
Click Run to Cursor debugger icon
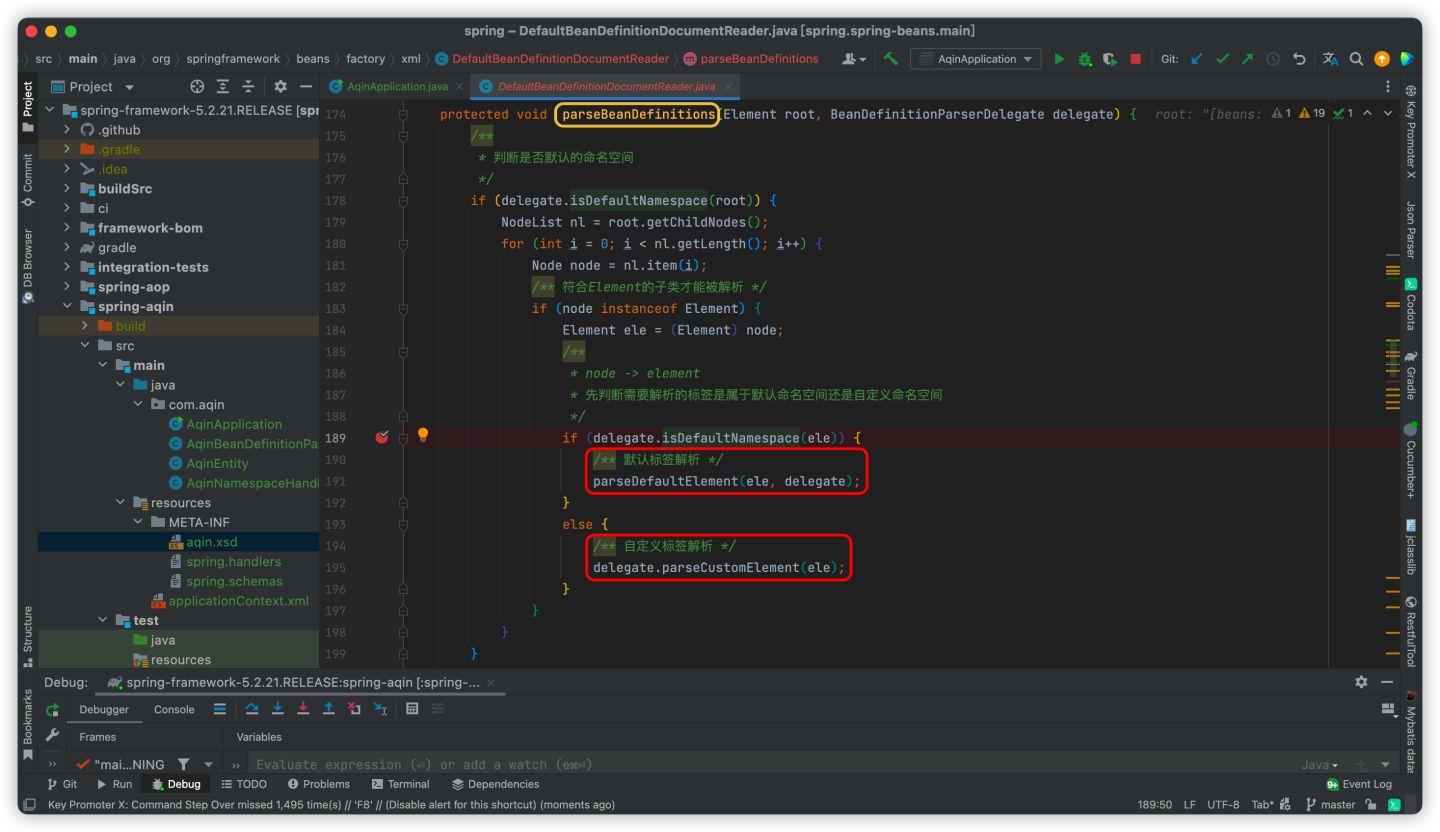click(380, 709)
